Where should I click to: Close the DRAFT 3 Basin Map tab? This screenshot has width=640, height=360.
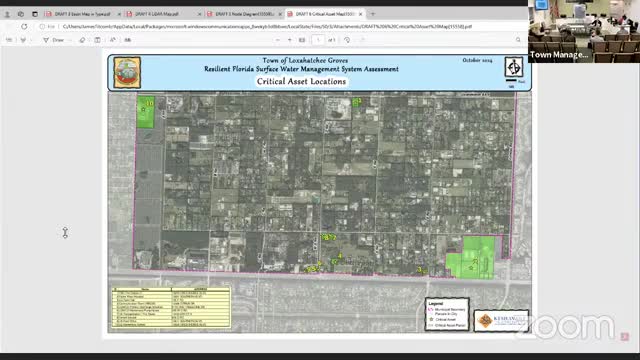point(119,14)
